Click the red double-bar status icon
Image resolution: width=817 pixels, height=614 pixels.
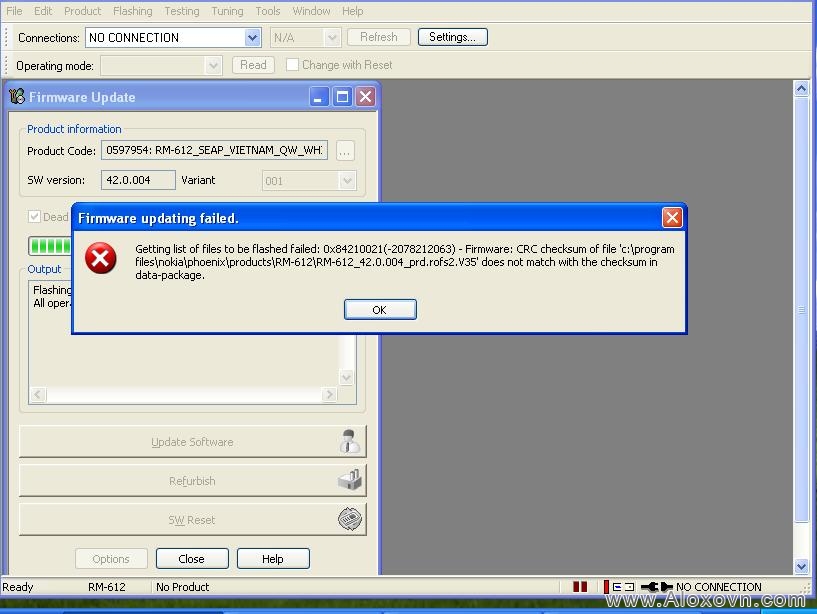pos(580,587)
